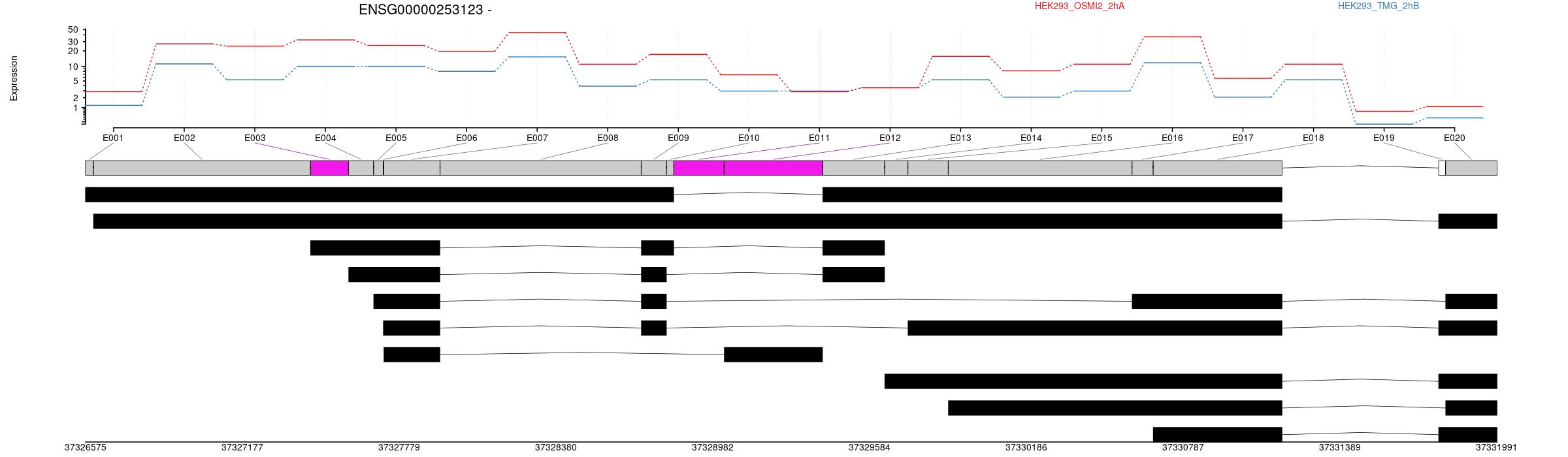This screenshot has height=457, width=1568.
Task: Click exon label E006
Action: tap(466, 138)
